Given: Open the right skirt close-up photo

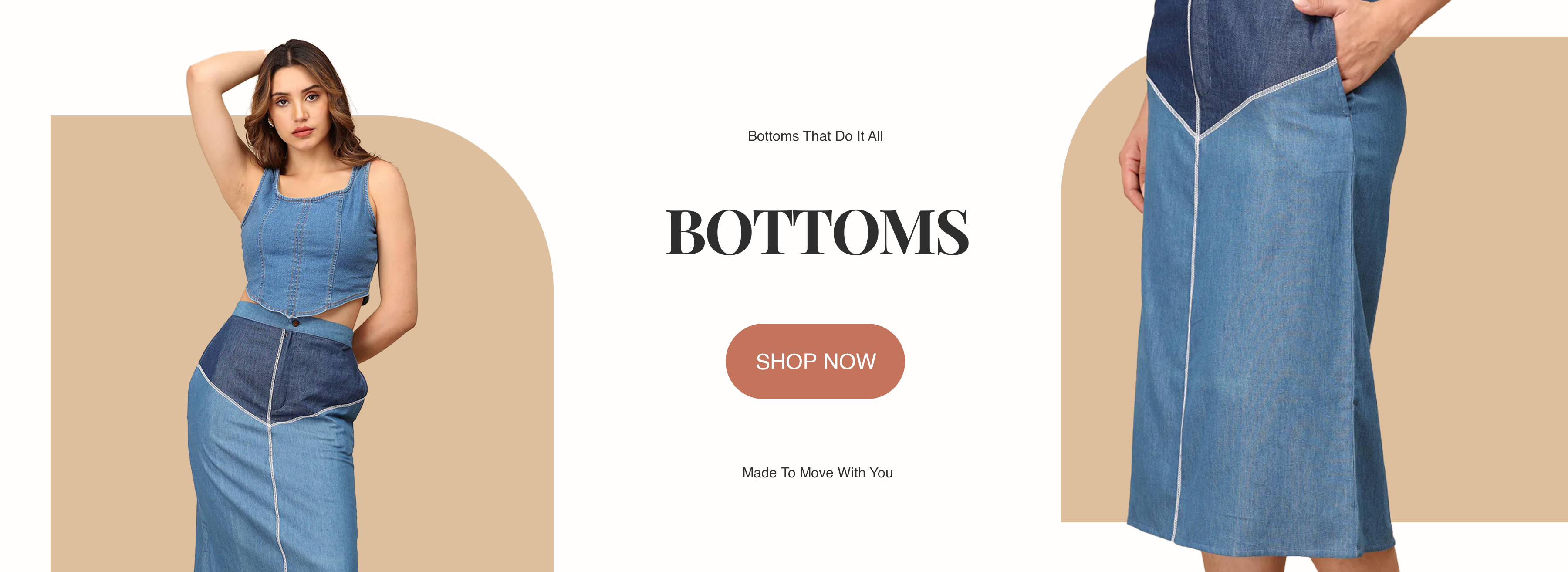Looking at the screenshot, I should pyautogui.click(x=1314, y=286).
